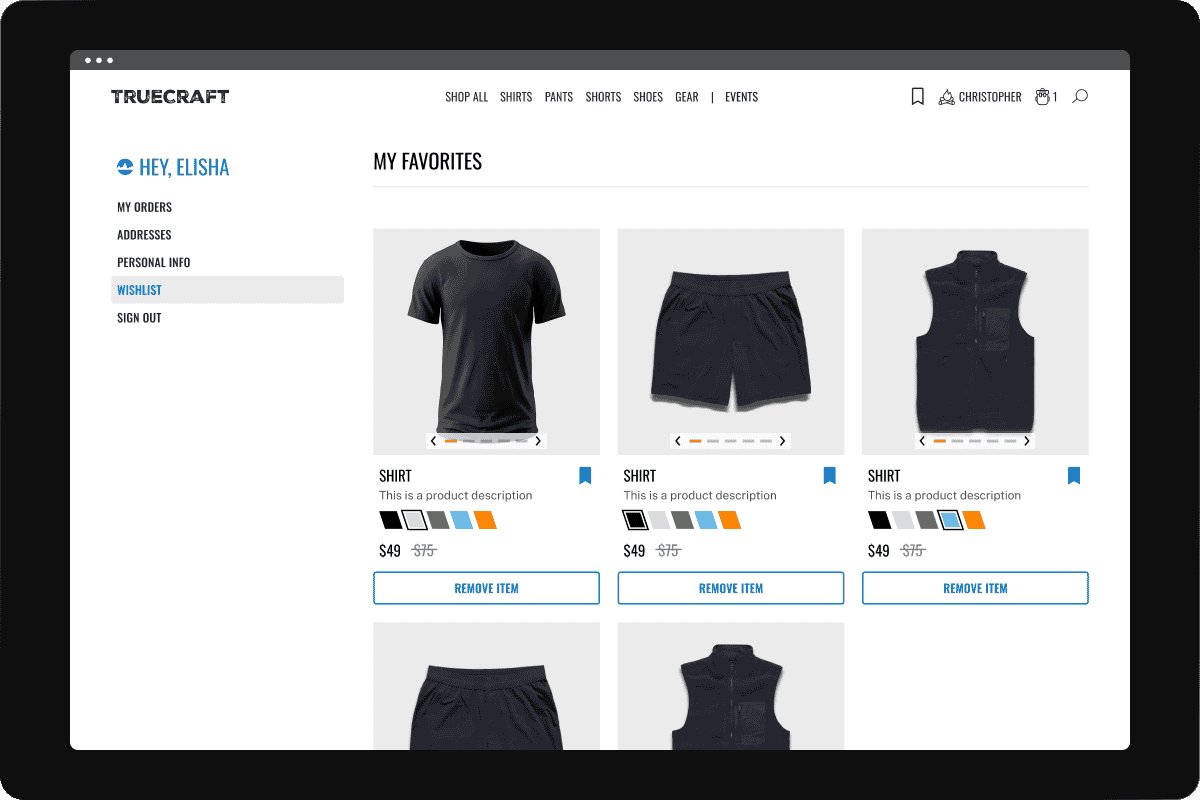Click the avatar icon next to HEY, ELISHA
The width and height of the screenshot is (1200, 800).
125,167
